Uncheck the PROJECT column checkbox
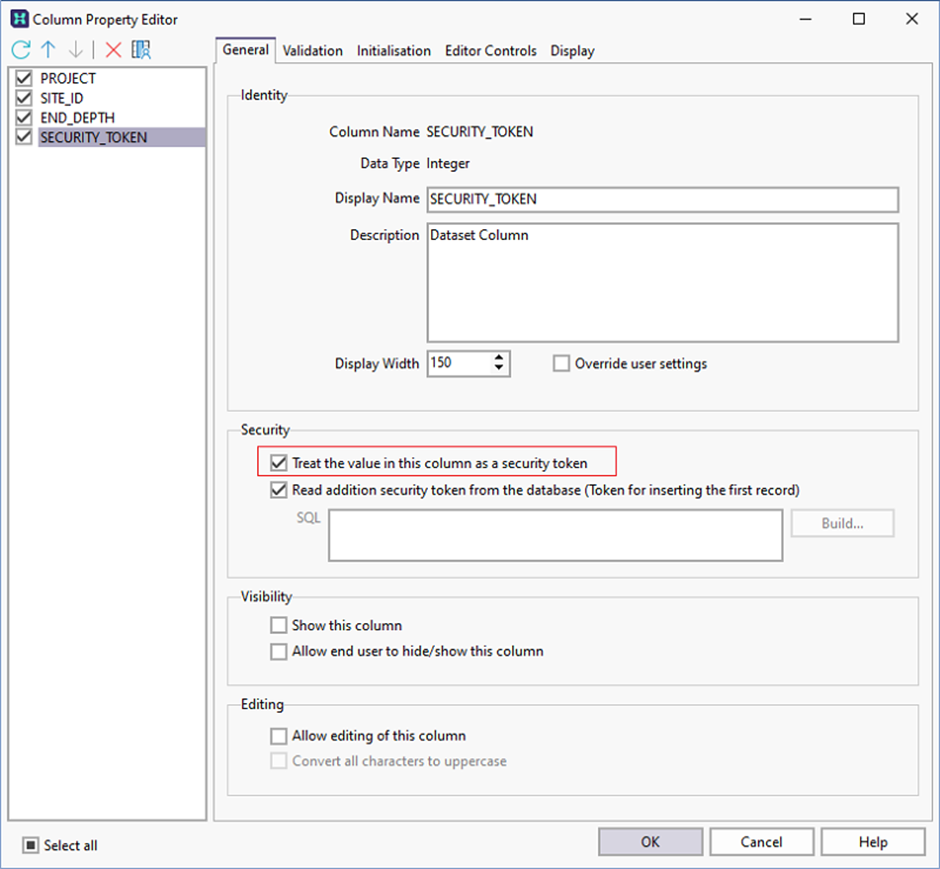Screen dimensions: 940x869 [x=25, y=78]
